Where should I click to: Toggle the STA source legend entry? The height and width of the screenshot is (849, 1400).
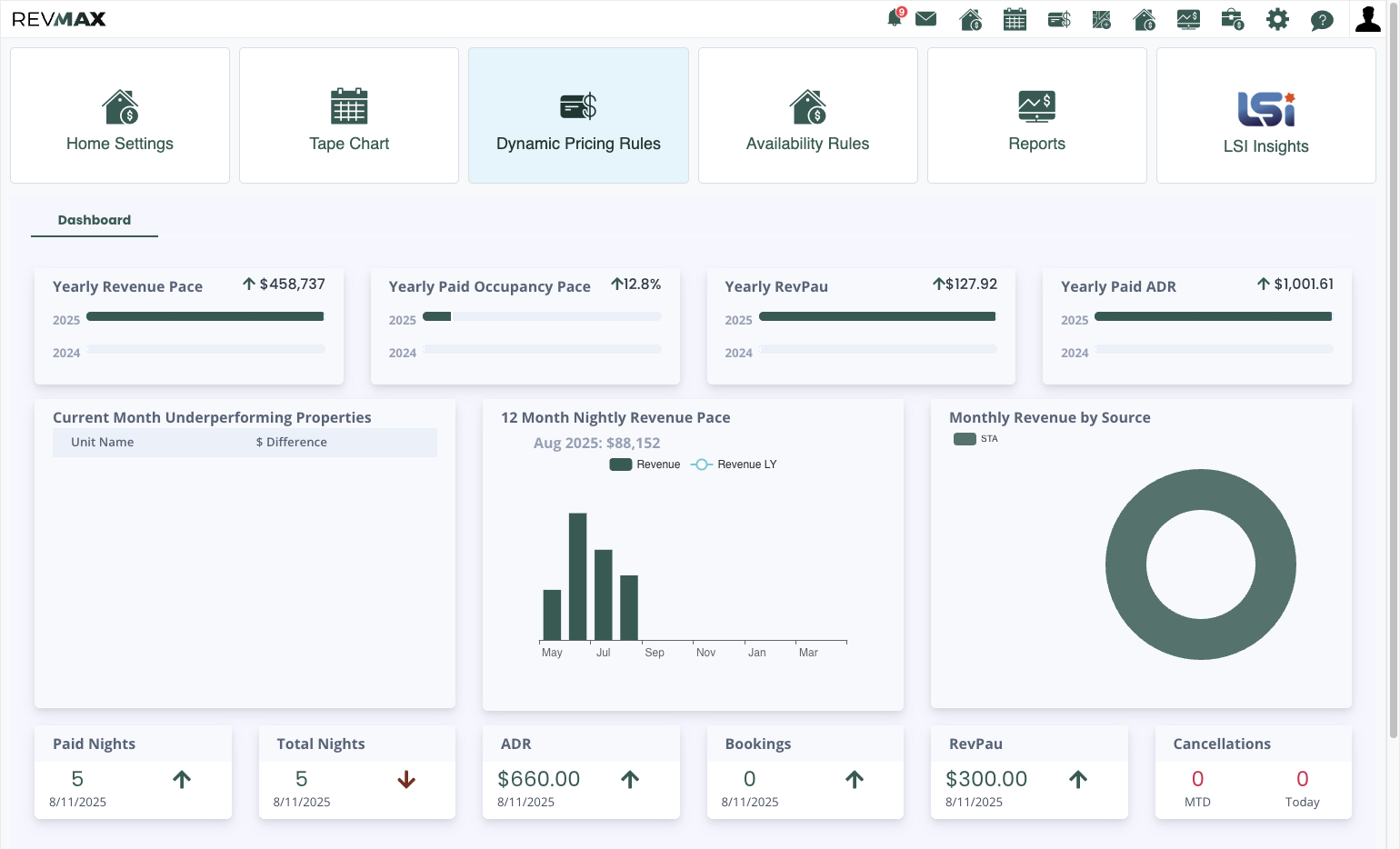(975, 439)
